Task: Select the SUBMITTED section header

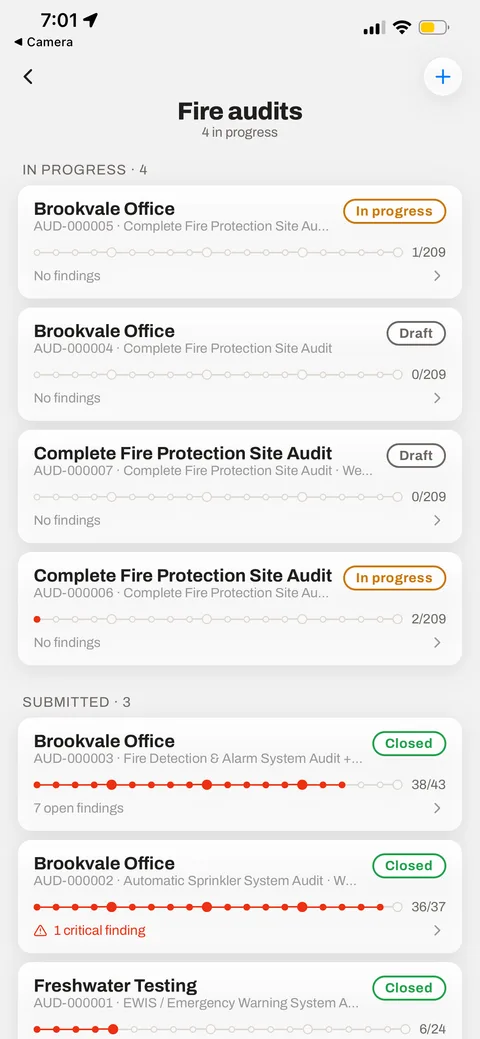Action: [77, 702]
